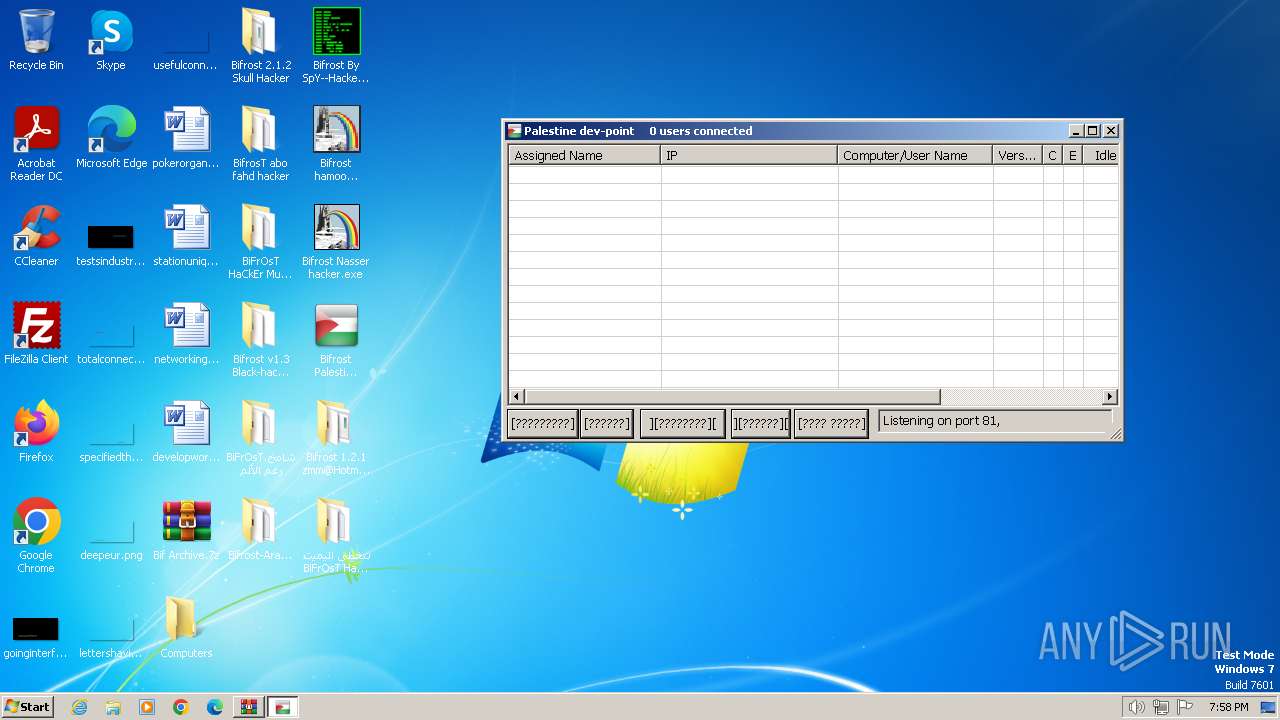Select BifrosT abo fahd hacker folder
The image size is (1280, 720).
261,144
